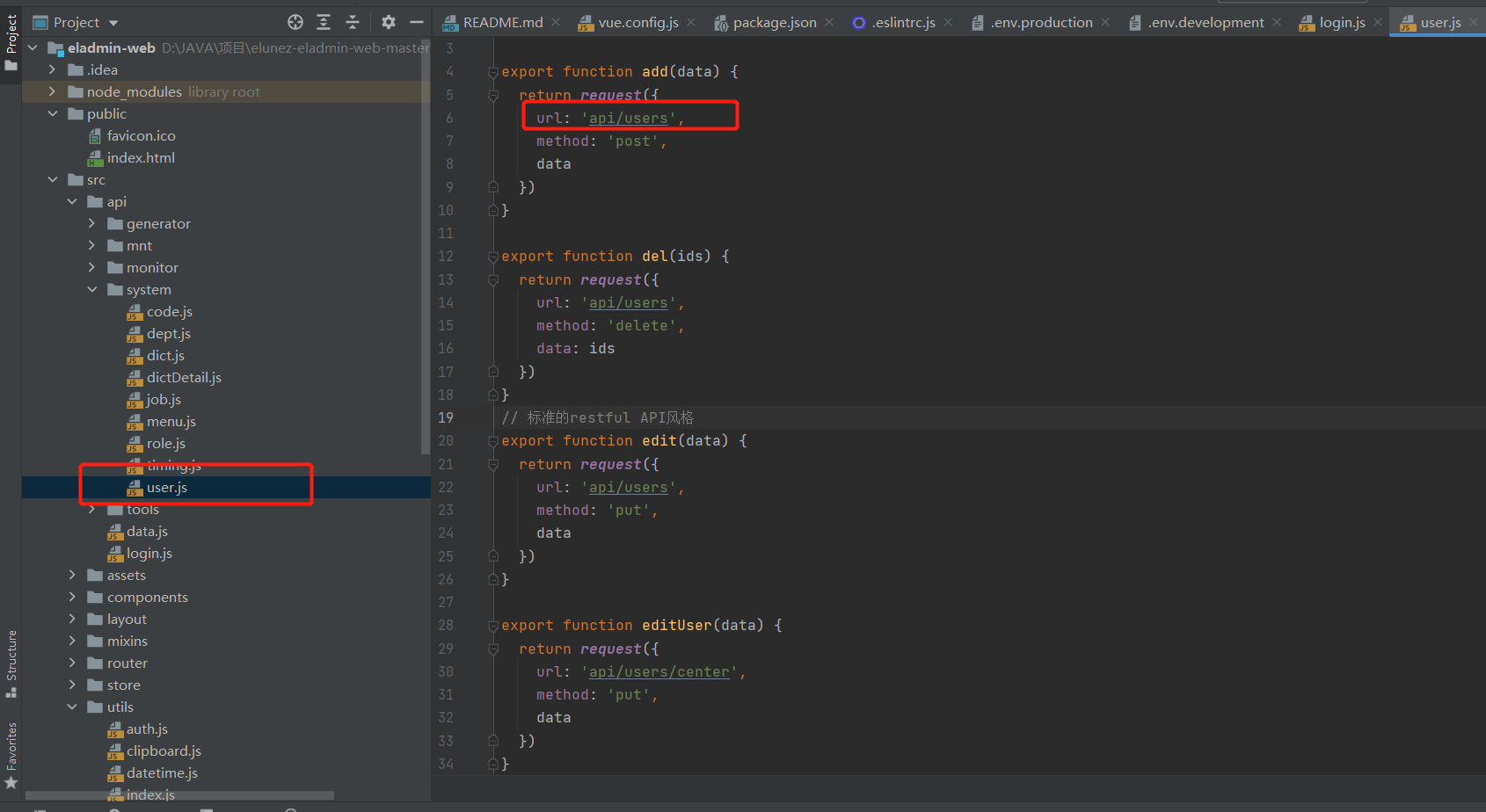Close the .env.development tab

tap(1277, 22)
